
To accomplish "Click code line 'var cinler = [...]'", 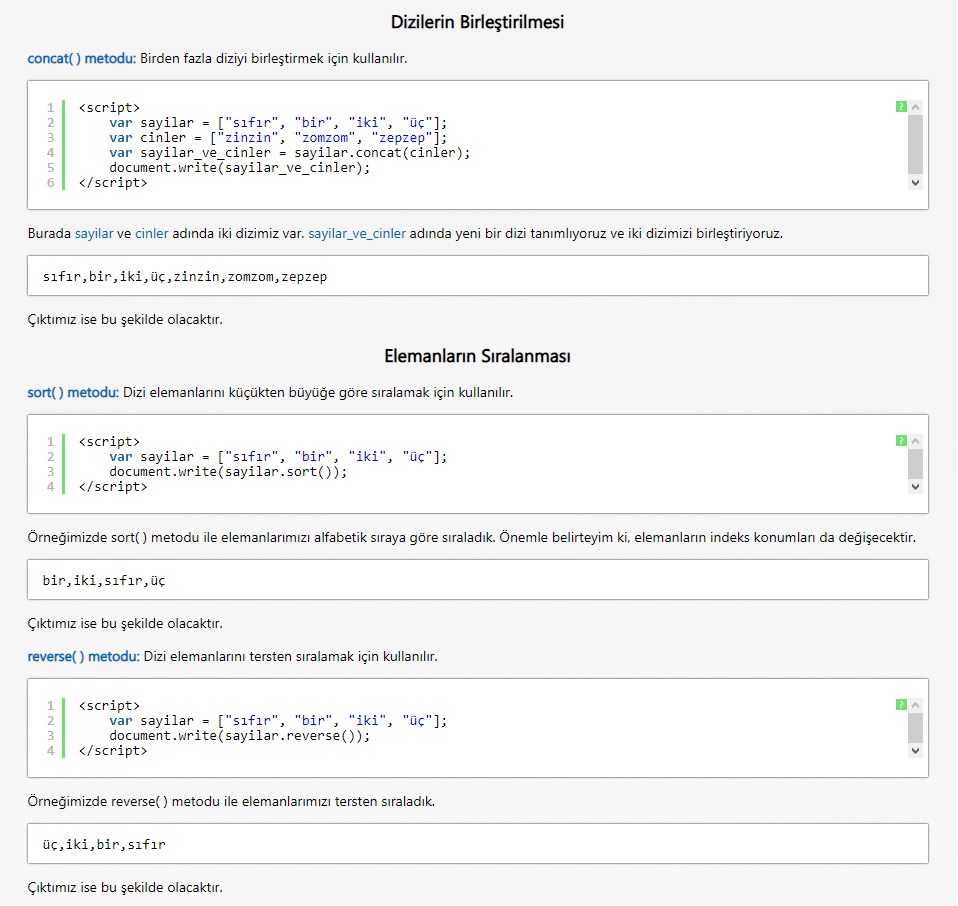I will tap(278, 137).
